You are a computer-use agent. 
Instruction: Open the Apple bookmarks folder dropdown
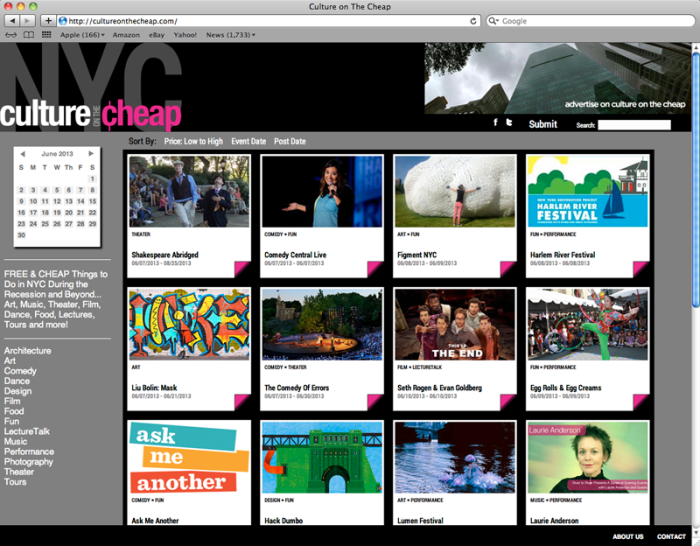(82, 35)
